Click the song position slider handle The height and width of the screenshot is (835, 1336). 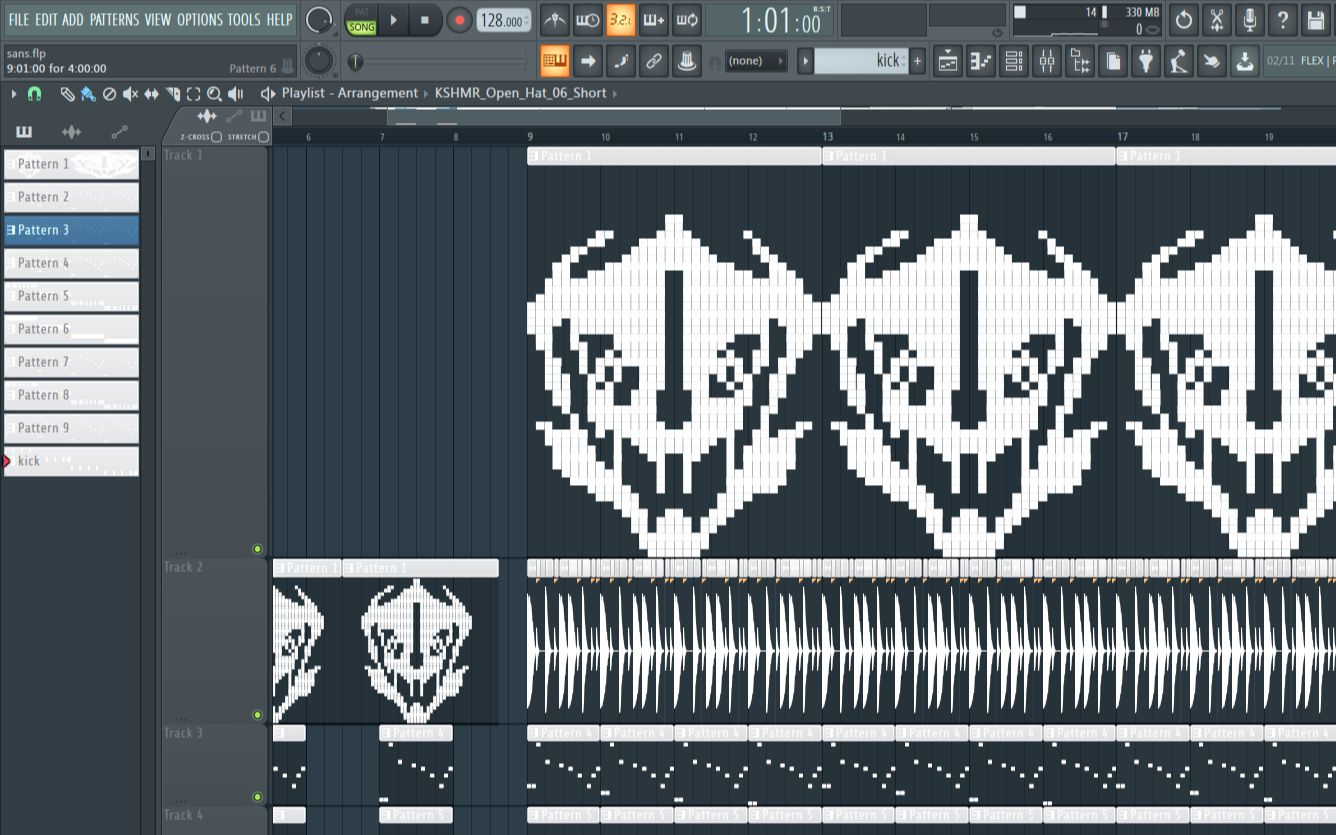355,62
